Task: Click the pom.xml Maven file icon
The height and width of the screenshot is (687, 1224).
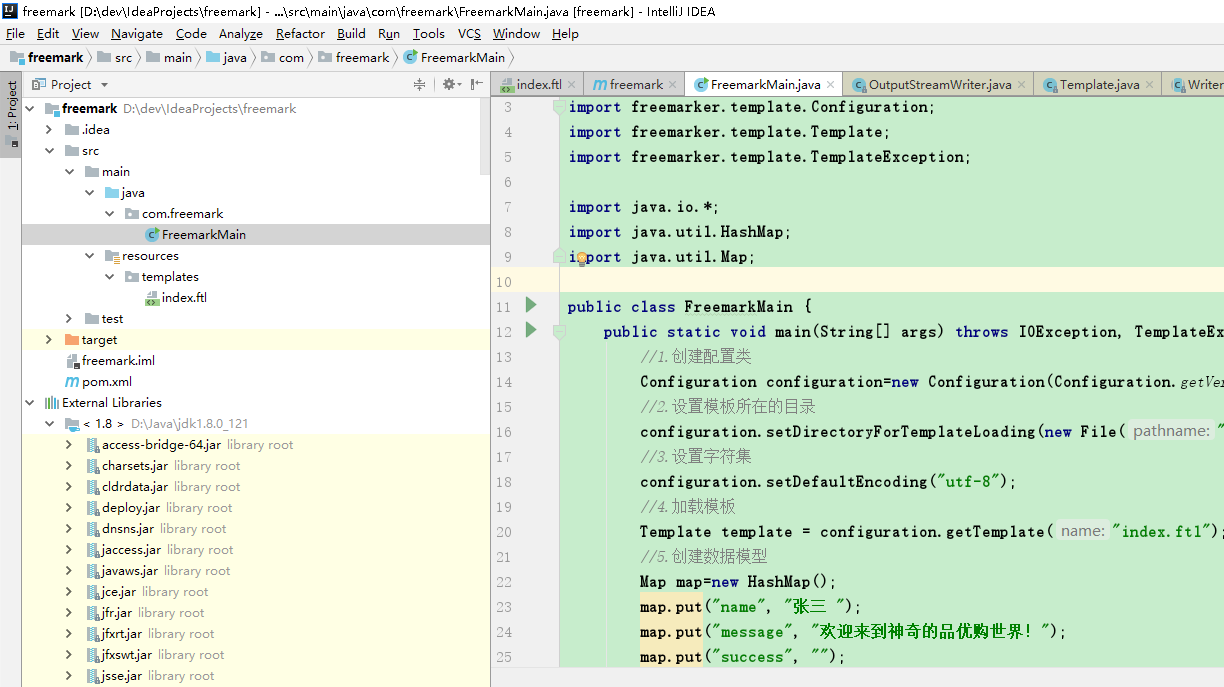Action: [x=72, y=382]
